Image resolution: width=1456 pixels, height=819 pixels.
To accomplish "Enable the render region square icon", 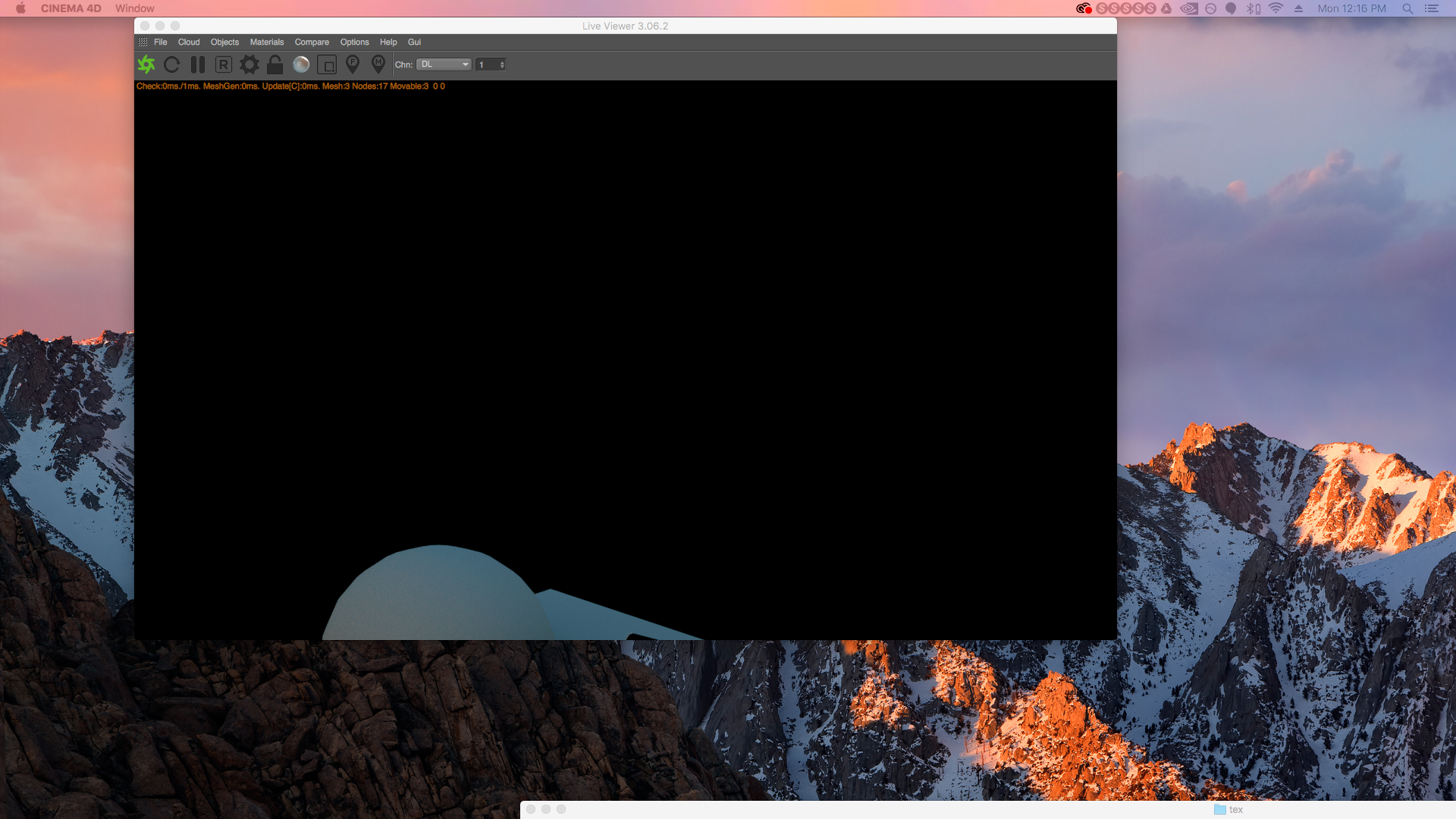I will (327, 64).
